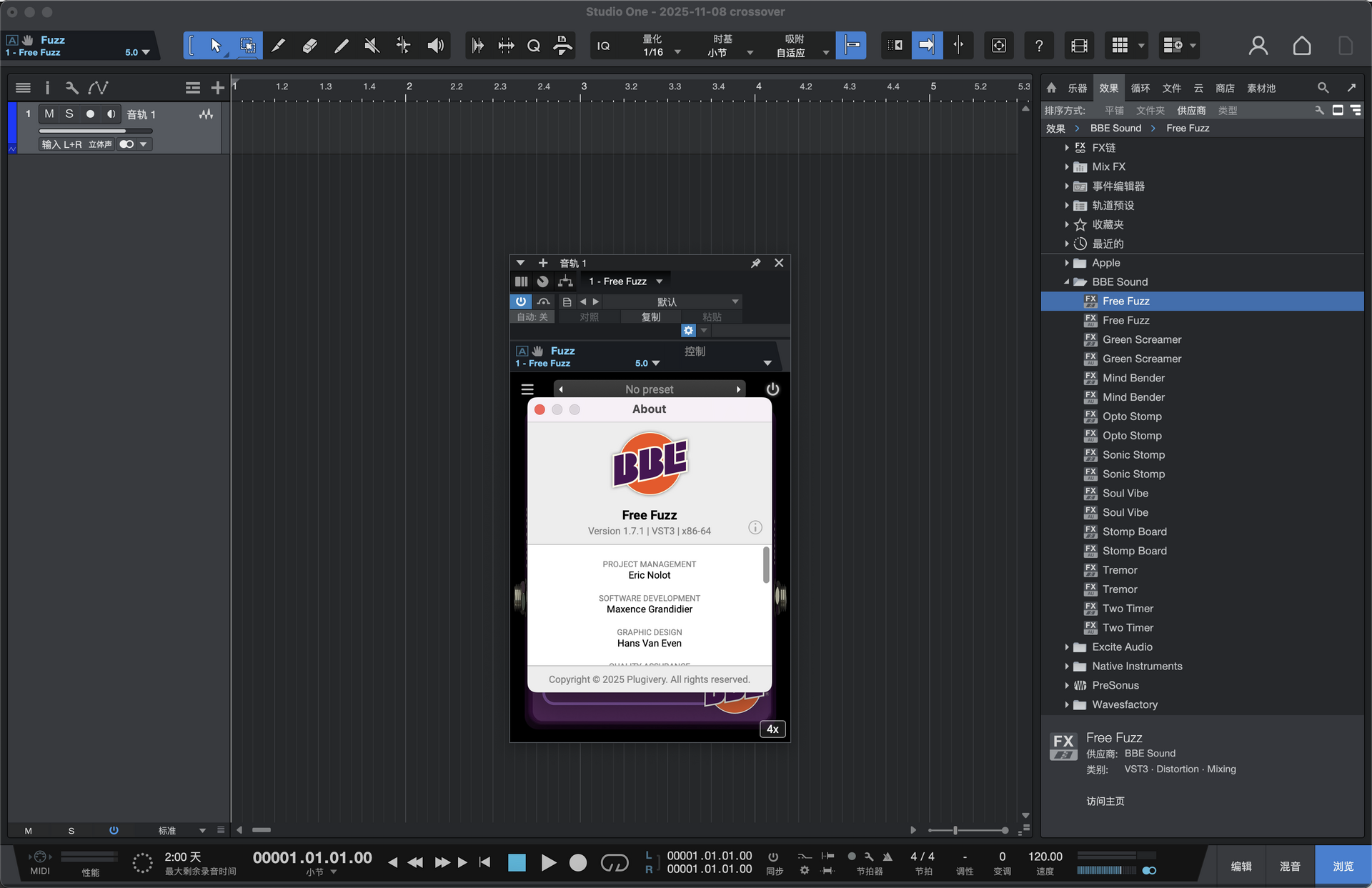Expand the Native Instruments folder
1372x888 pixels.
(1067, 667)
